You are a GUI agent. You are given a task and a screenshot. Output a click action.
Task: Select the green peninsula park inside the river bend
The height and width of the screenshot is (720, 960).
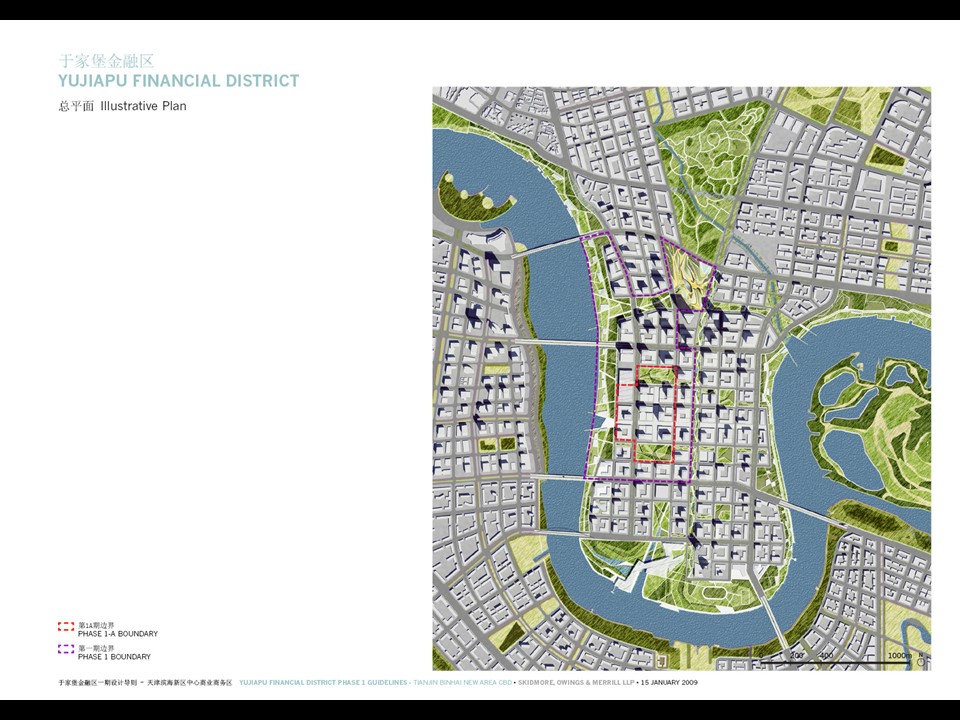pyautogui.click(x=868, y=420)
